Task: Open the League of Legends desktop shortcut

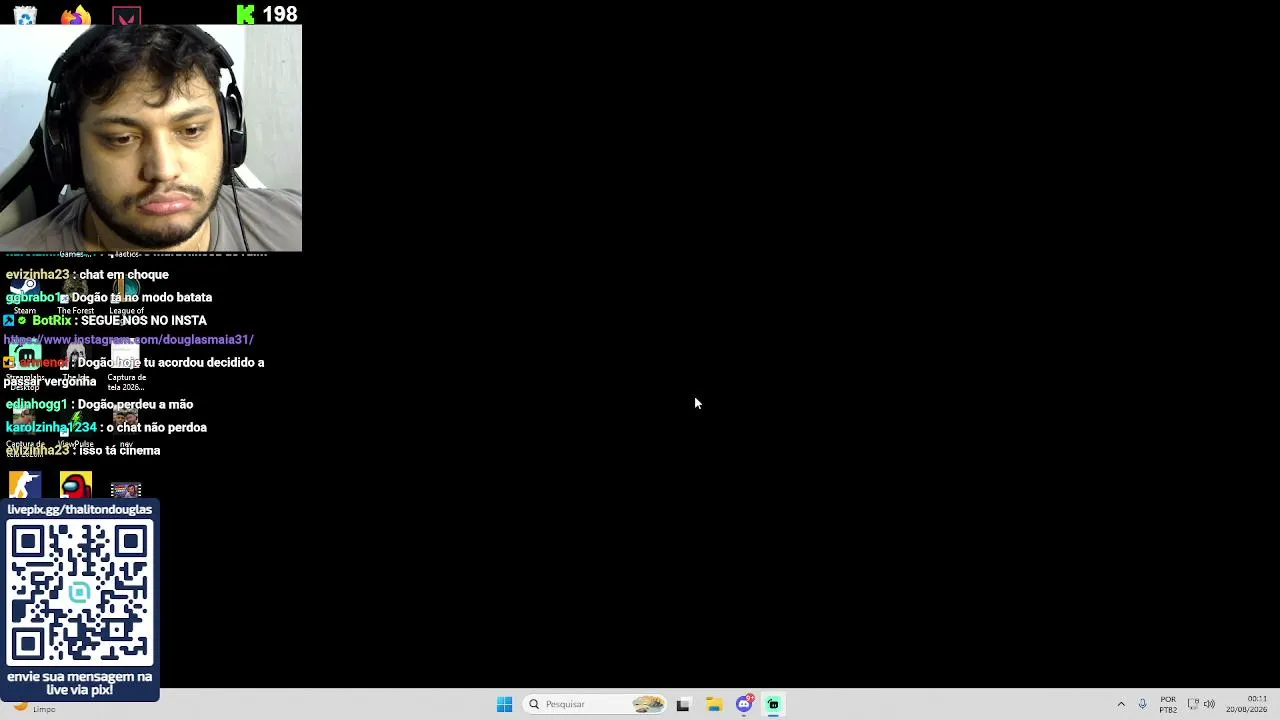Action: coord(126,295)
